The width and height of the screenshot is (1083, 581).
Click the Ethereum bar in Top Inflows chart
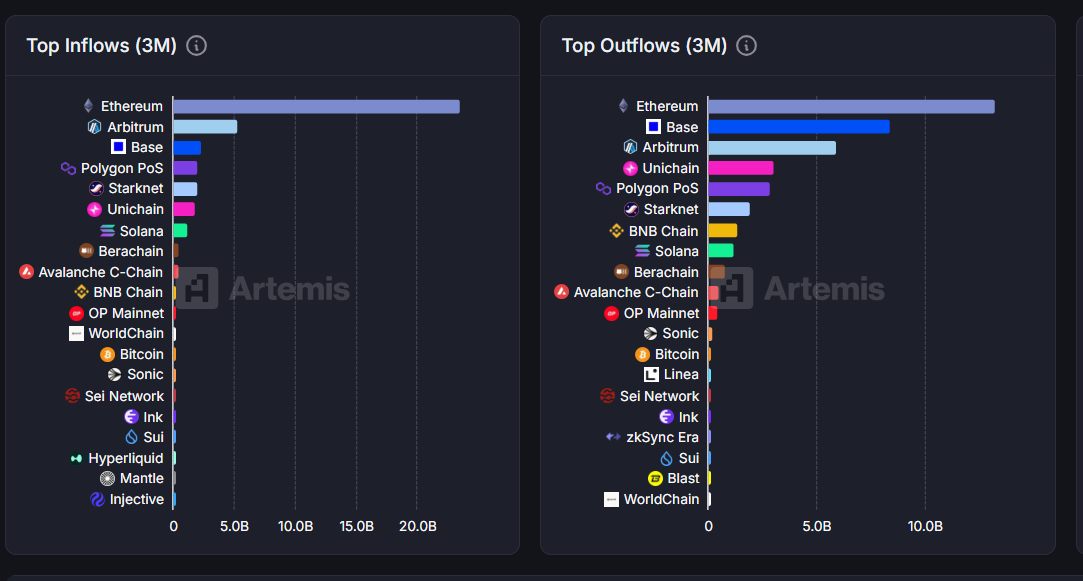pyautogui.click(x=316, y=106)
